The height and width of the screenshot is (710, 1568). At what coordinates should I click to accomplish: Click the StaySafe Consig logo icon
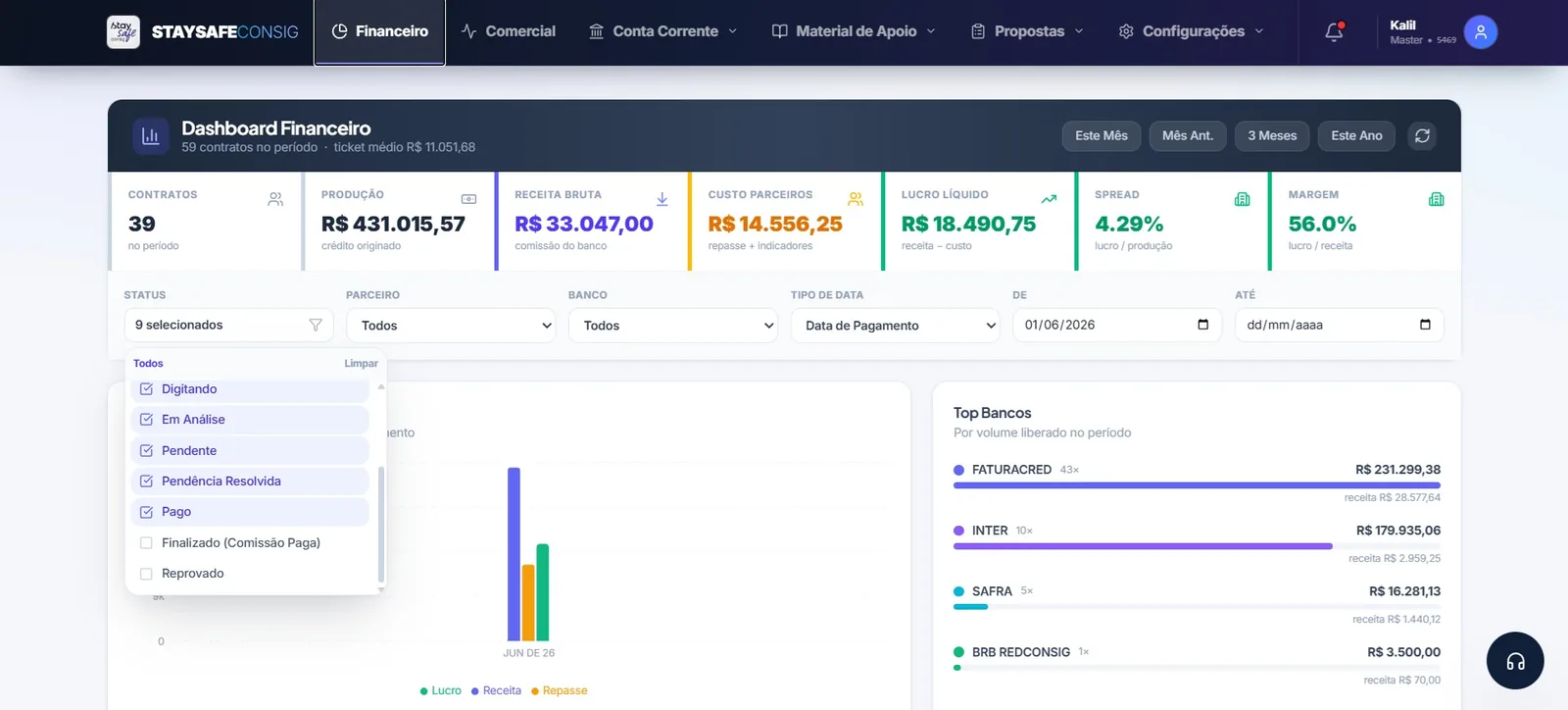point(123,31)
